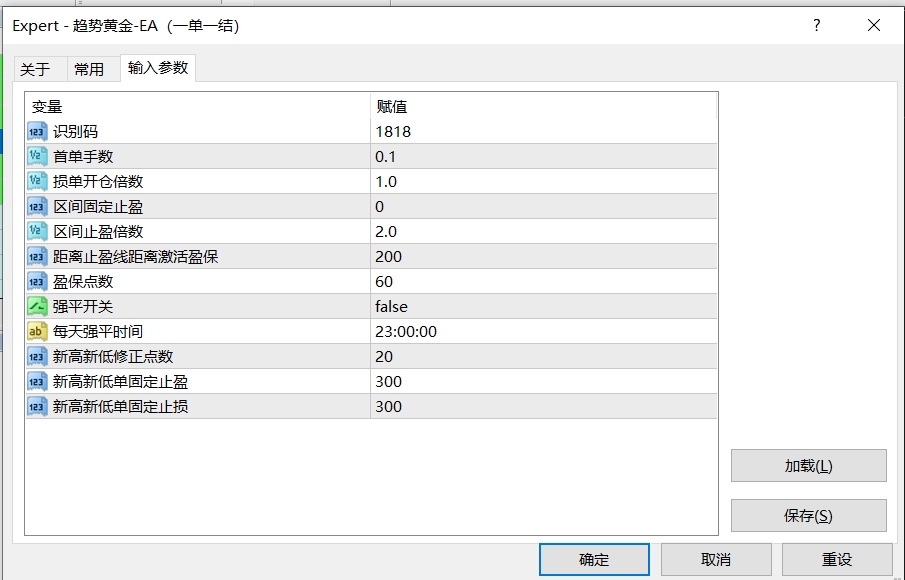Viewport: 905px width, 580px height.
Task: Click the decimal icon beside 首单手数
Action: click(37, 157)
